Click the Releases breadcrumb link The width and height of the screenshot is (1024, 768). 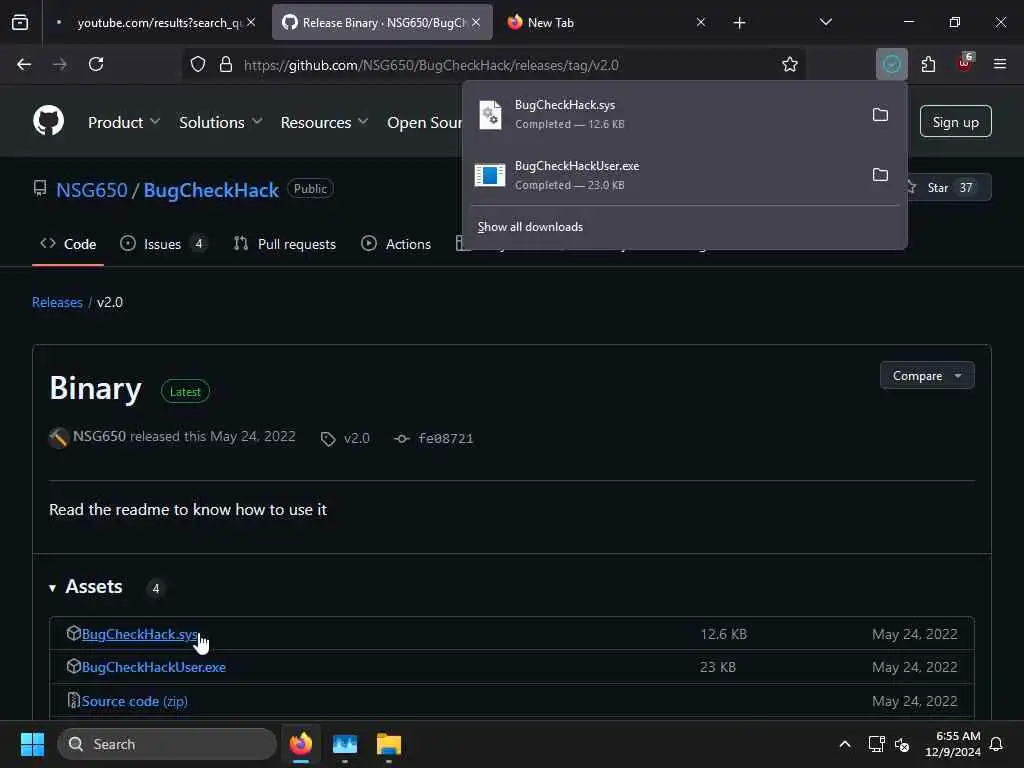click(57, 302)
